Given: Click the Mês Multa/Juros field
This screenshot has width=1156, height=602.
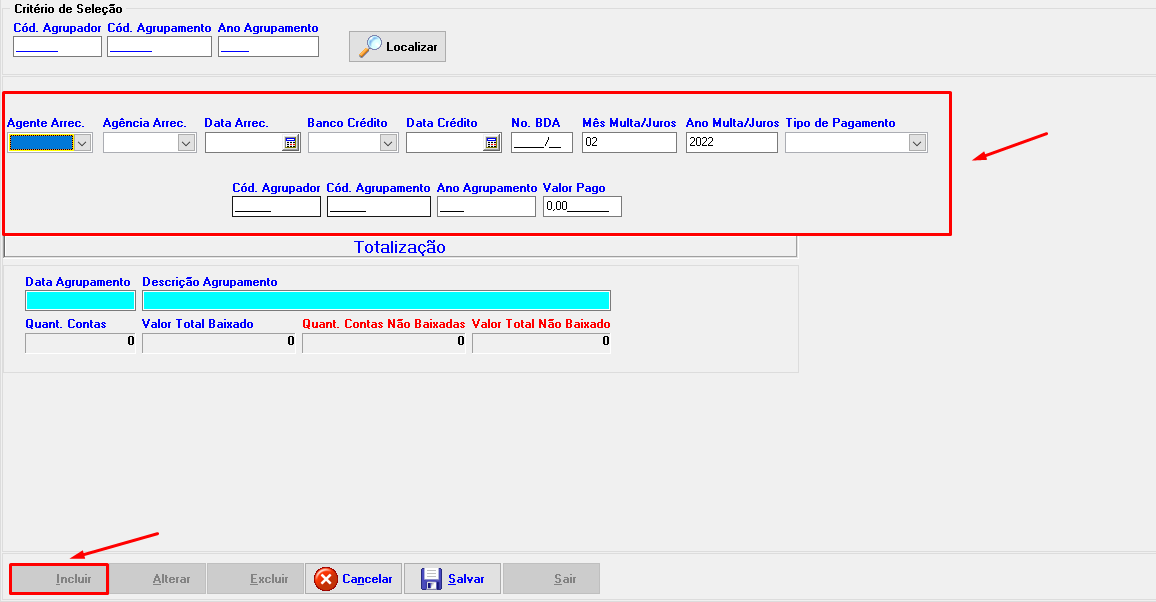Looking at the screenshot, I should pos(629,143).
